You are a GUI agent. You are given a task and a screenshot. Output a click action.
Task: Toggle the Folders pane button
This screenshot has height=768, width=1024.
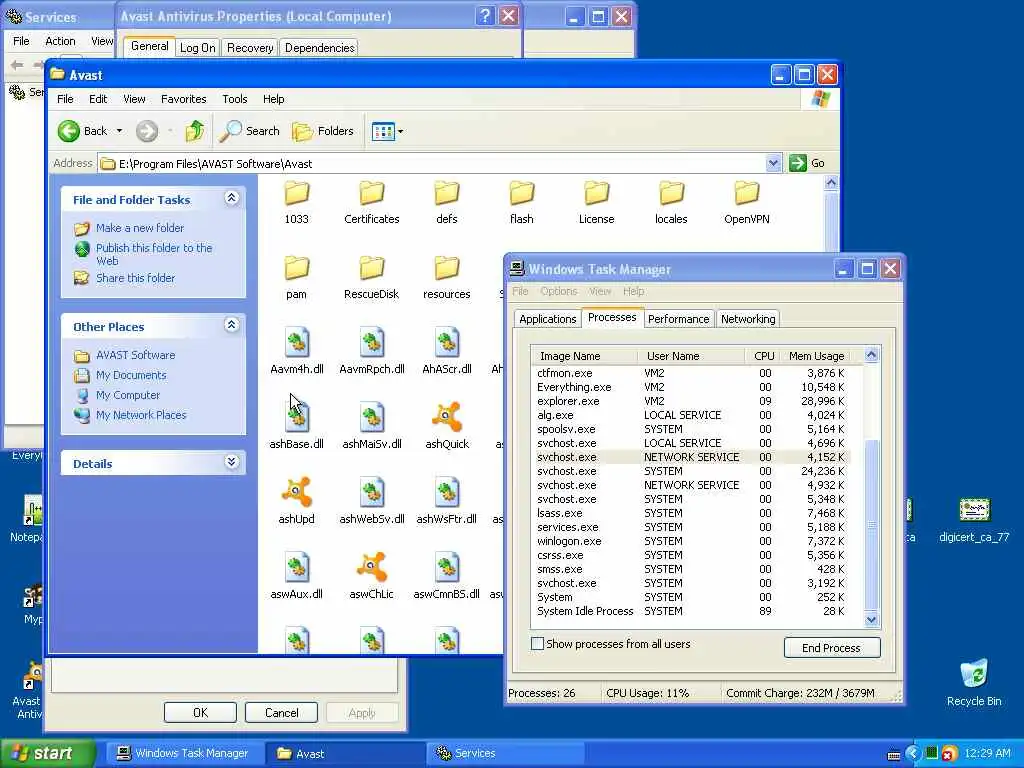(323, 131)
